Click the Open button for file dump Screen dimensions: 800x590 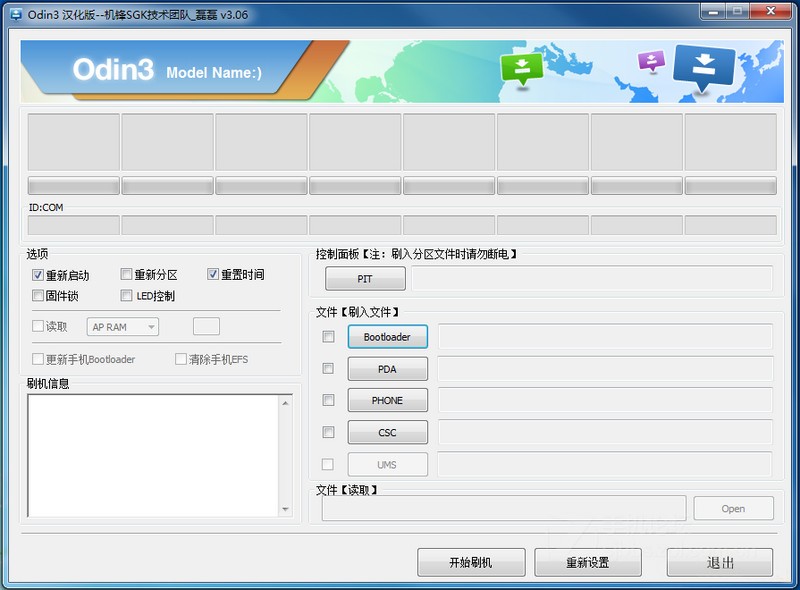point(733,508)
